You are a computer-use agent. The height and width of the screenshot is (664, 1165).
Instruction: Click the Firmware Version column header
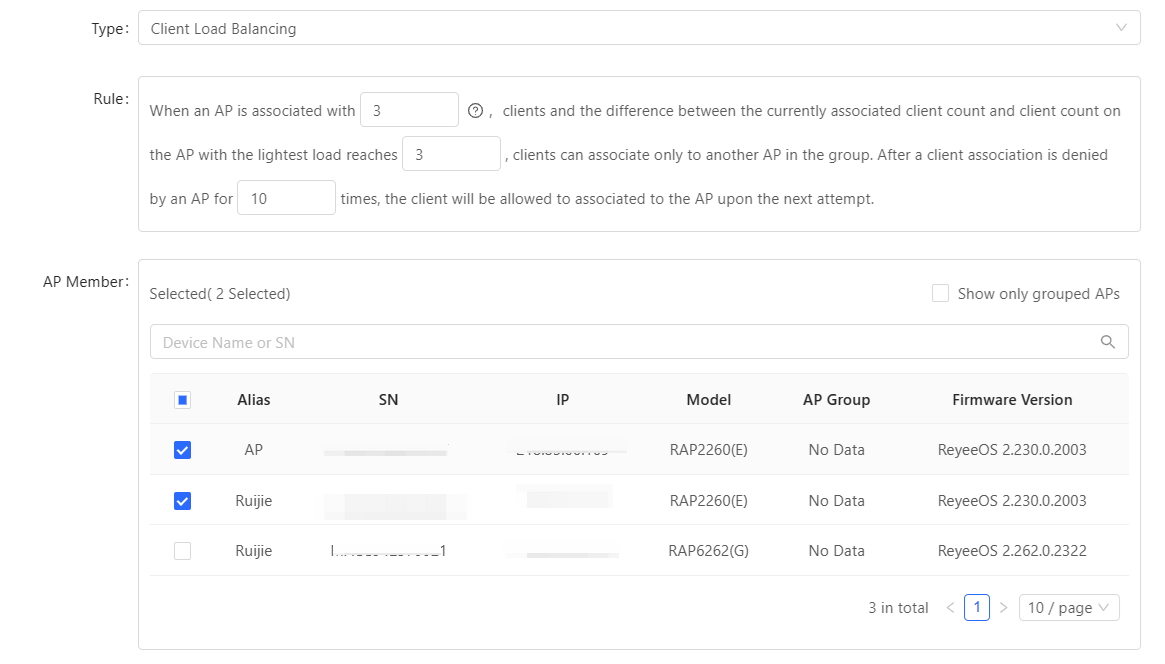coord(1011,400)
